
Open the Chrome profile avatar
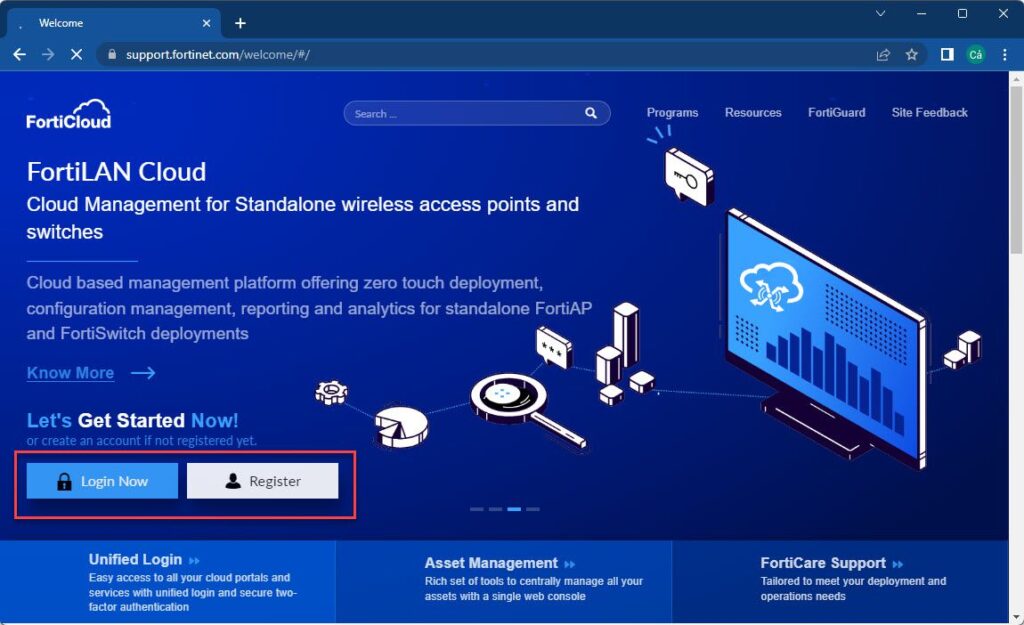976,55
